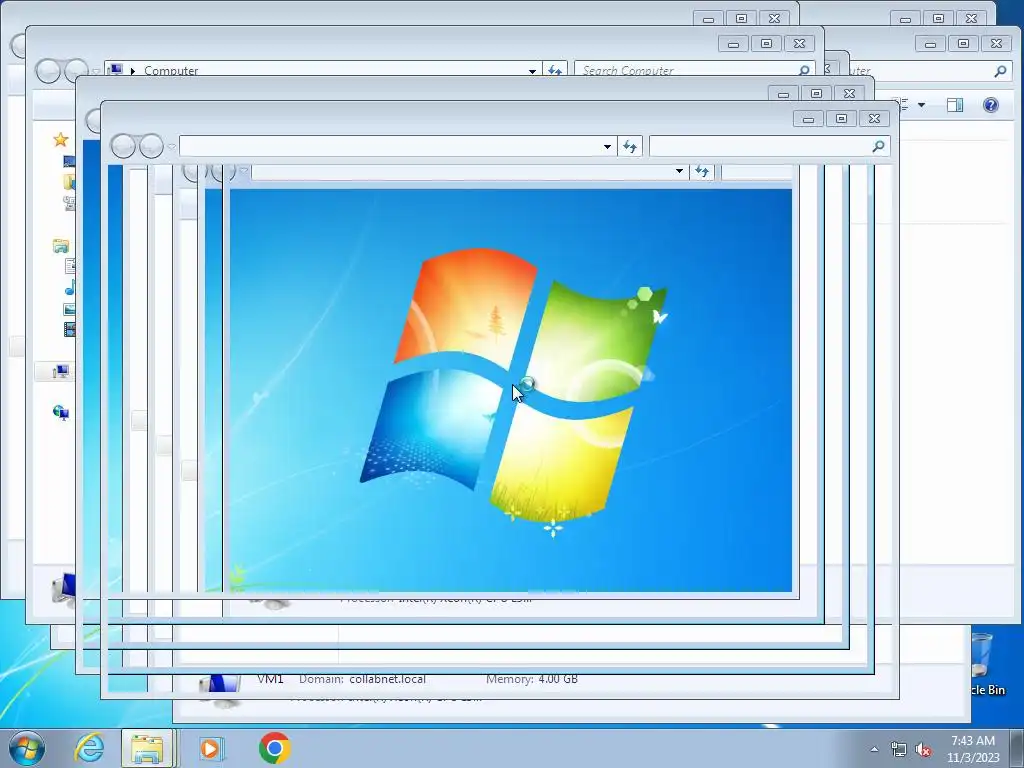Click Back in the Computer window

(48, 71)
